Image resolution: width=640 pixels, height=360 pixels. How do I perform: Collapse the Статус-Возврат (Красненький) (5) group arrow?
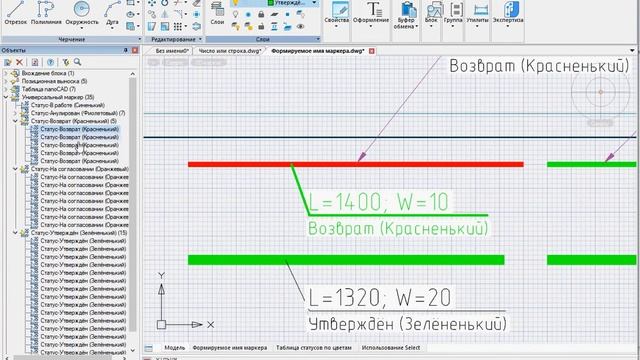point(15,121)
